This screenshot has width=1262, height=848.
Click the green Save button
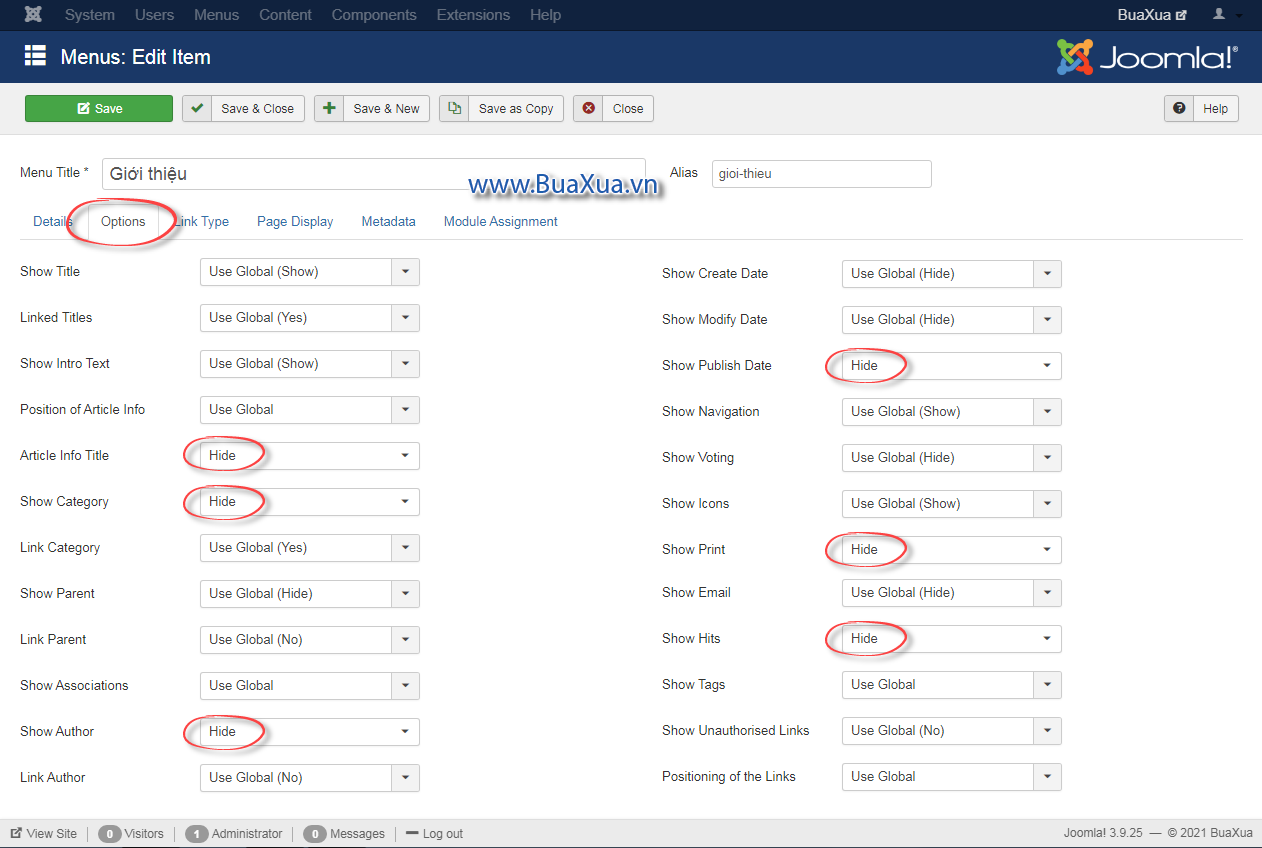click(99, 109)
